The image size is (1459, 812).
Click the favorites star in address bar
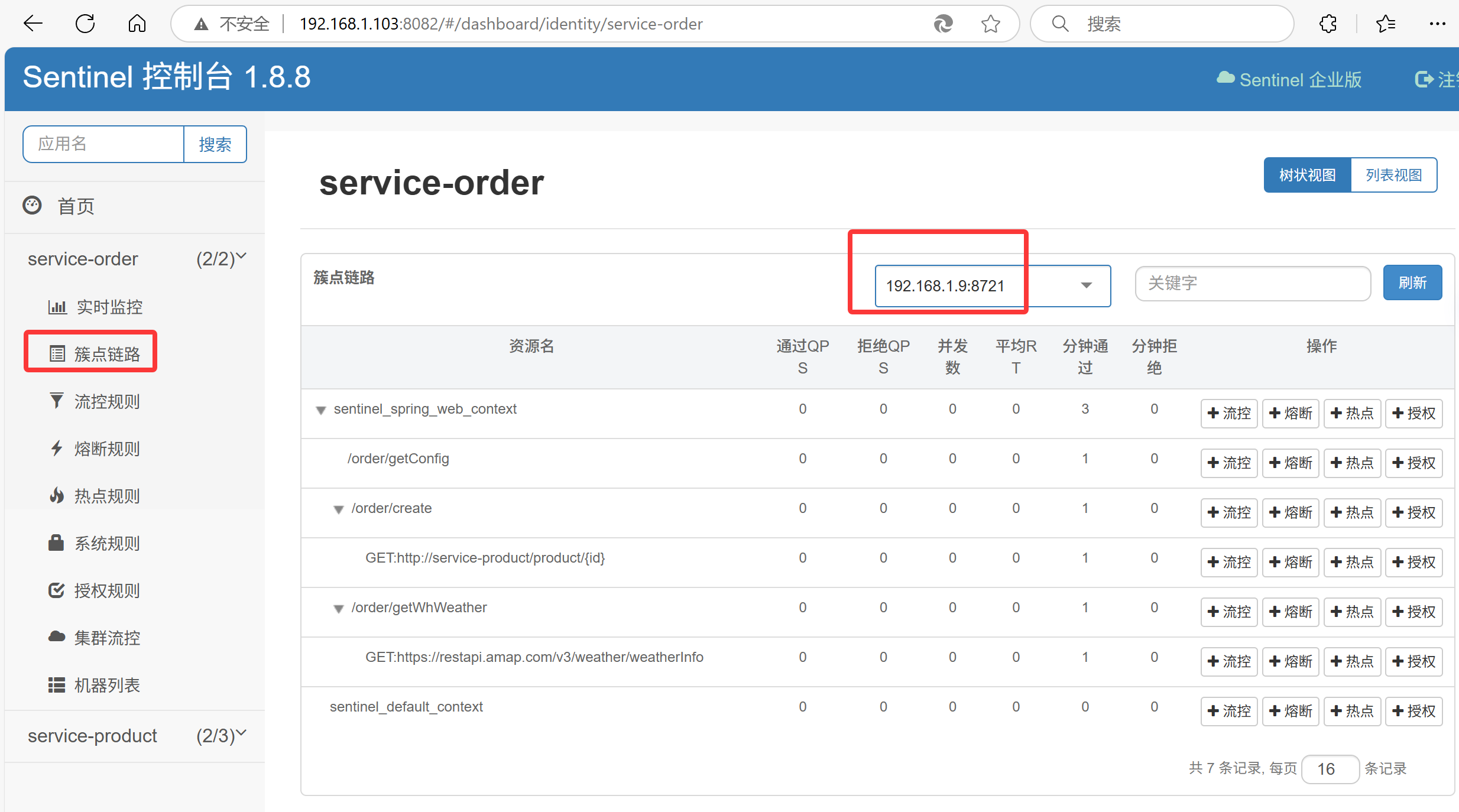tap(991, 24)
